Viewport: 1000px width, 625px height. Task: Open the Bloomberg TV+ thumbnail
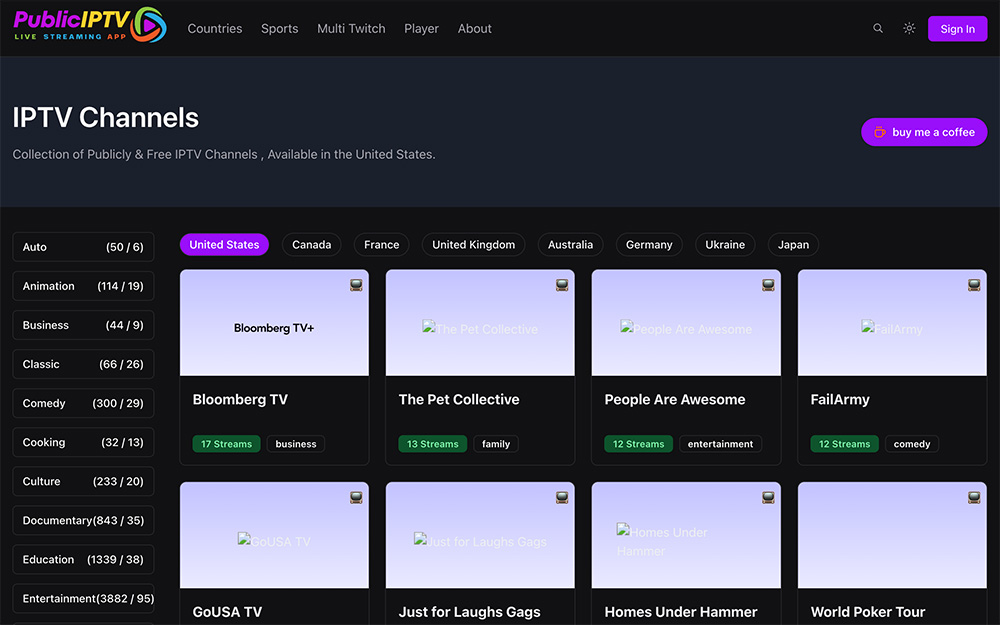click(x=274, y=323)
